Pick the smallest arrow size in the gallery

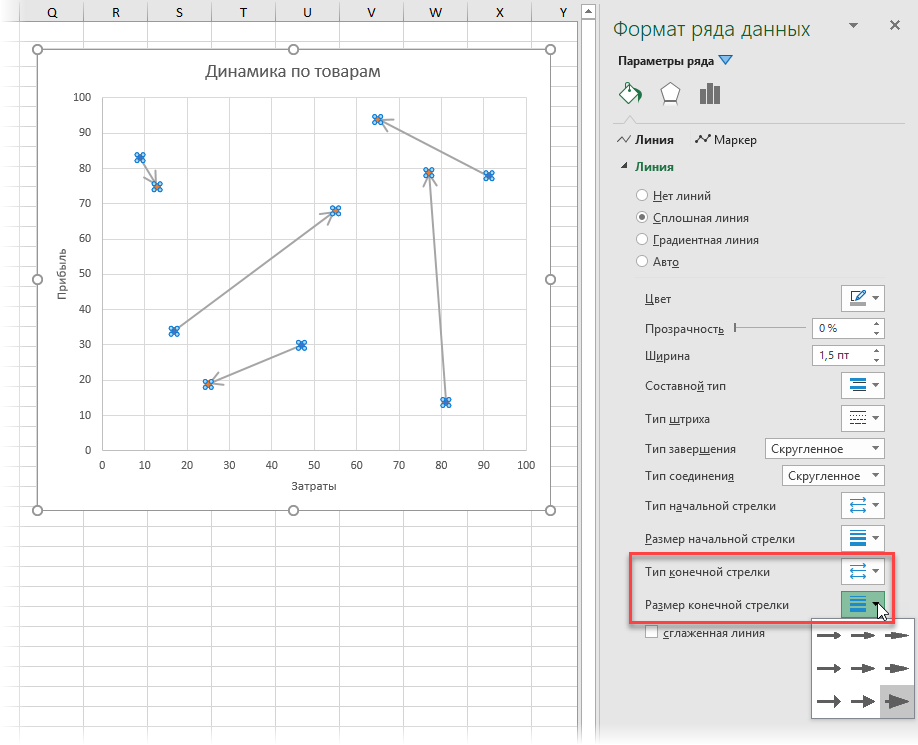(x=828, y=635)
